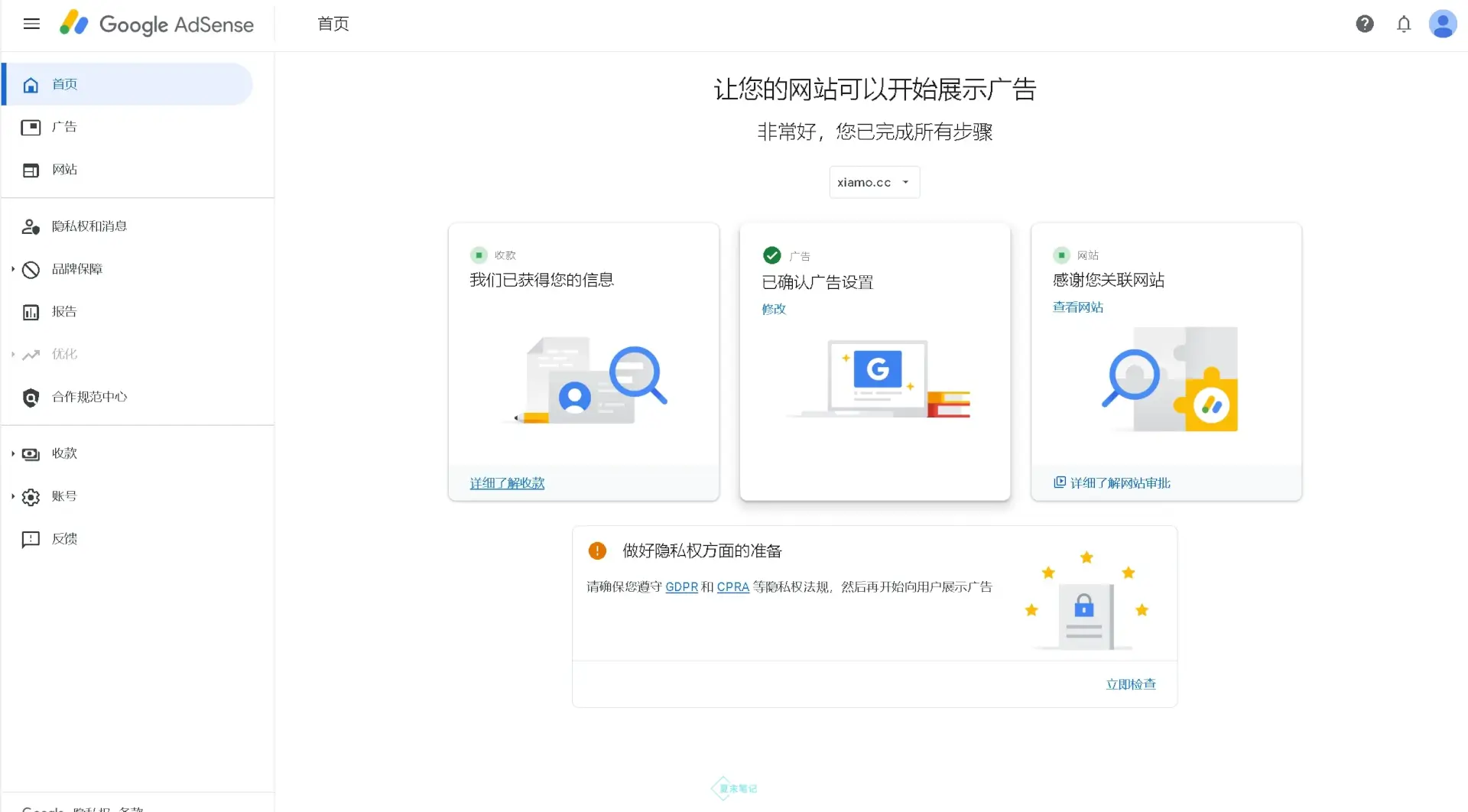Click the status dot on 网站 card
Screen dimensions: 1468x812
click(1061, 255)
